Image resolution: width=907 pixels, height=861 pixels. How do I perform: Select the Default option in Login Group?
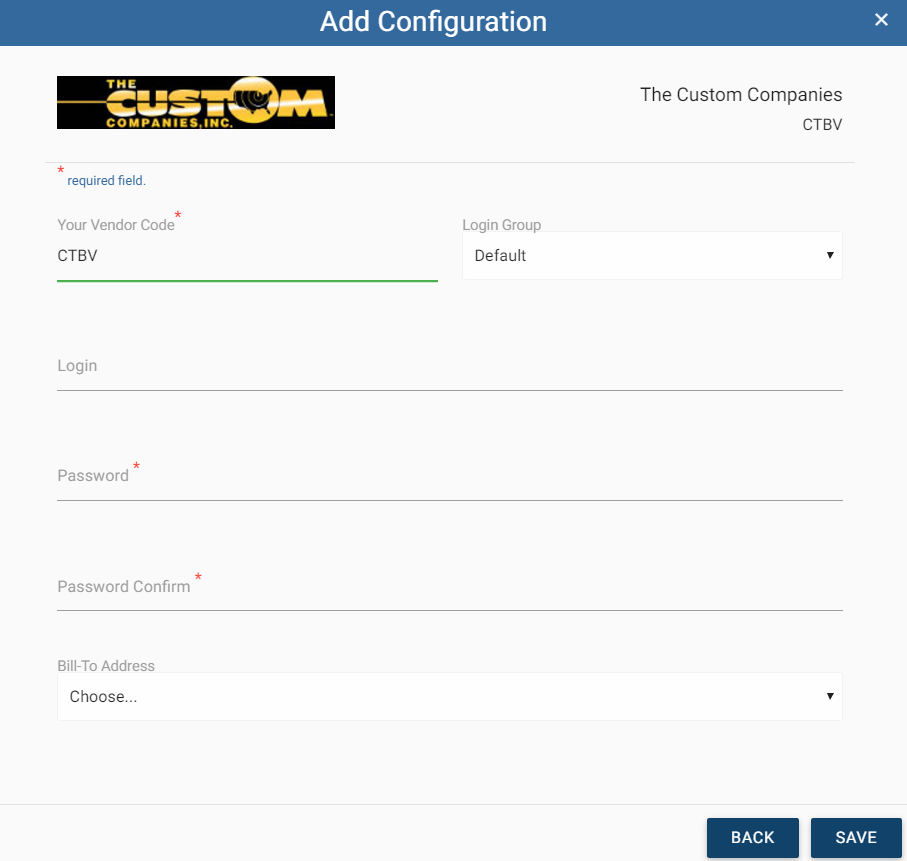[x=499, y=255]
